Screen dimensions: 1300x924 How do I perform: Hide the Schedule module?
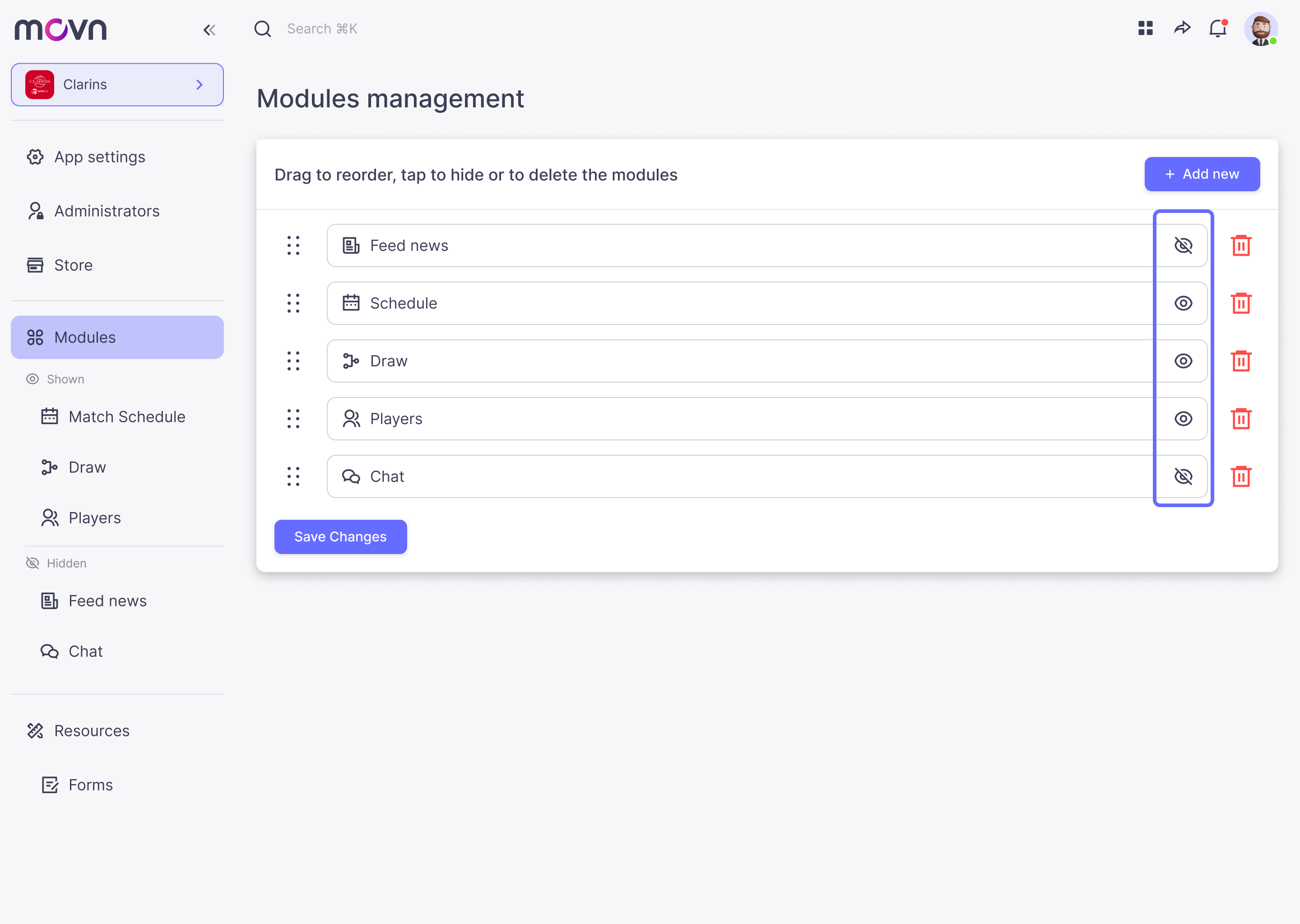coord(1183,303)
